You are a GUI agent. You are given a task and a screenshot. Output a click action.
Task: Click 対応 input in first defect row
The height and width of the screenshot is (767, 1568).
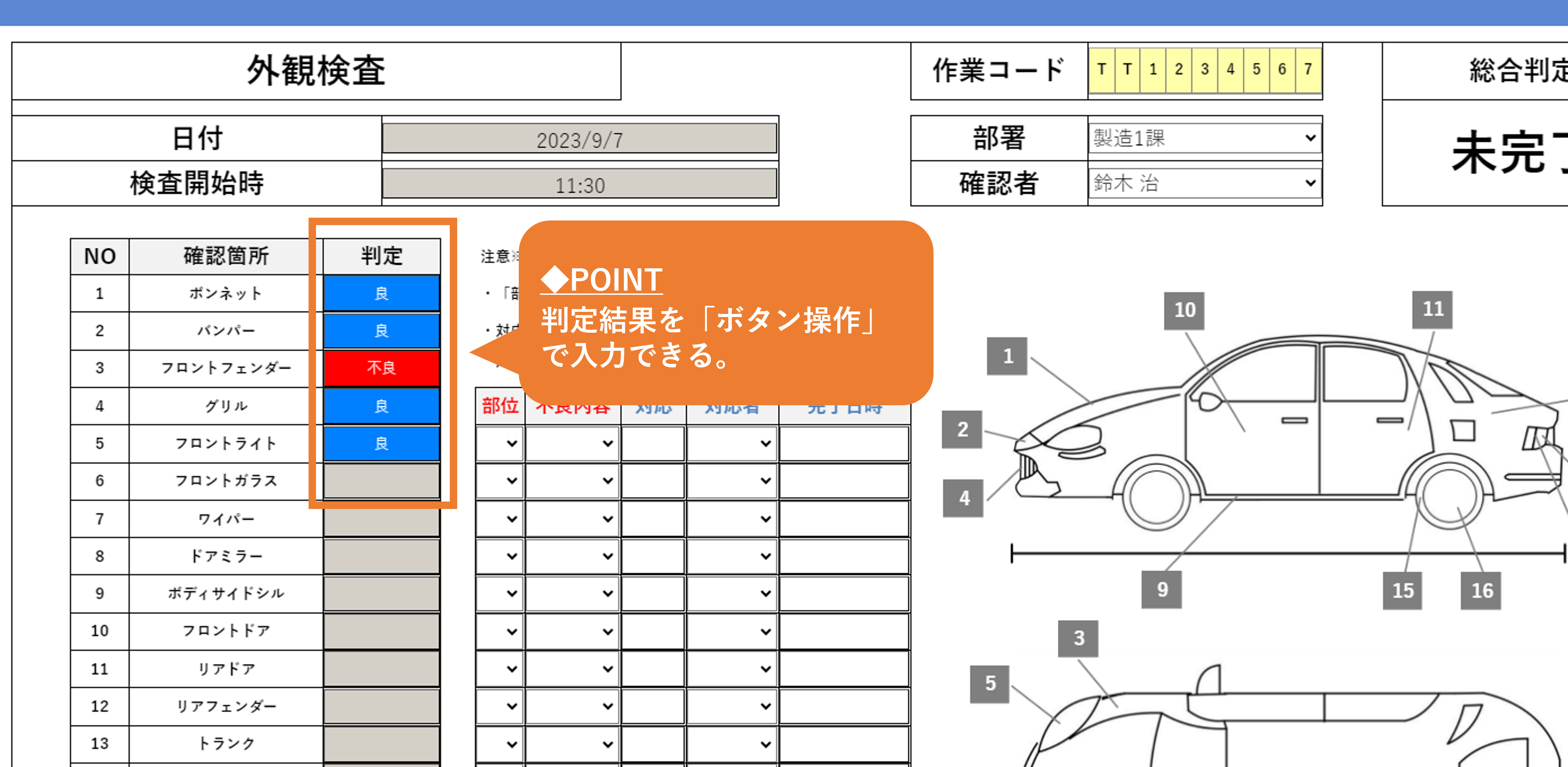(x=653, y=444)
